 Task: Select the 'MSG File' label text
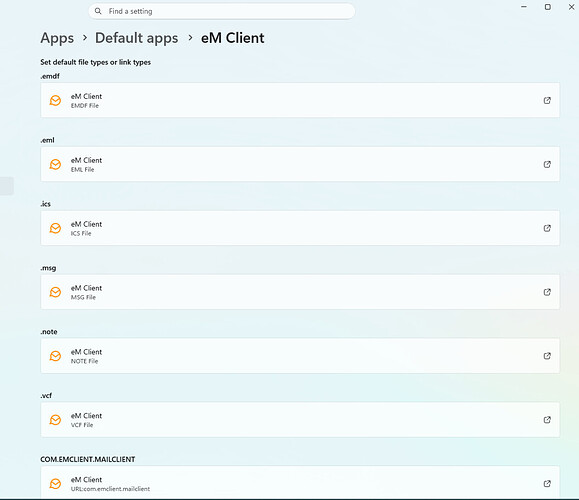tap(83, 297)
